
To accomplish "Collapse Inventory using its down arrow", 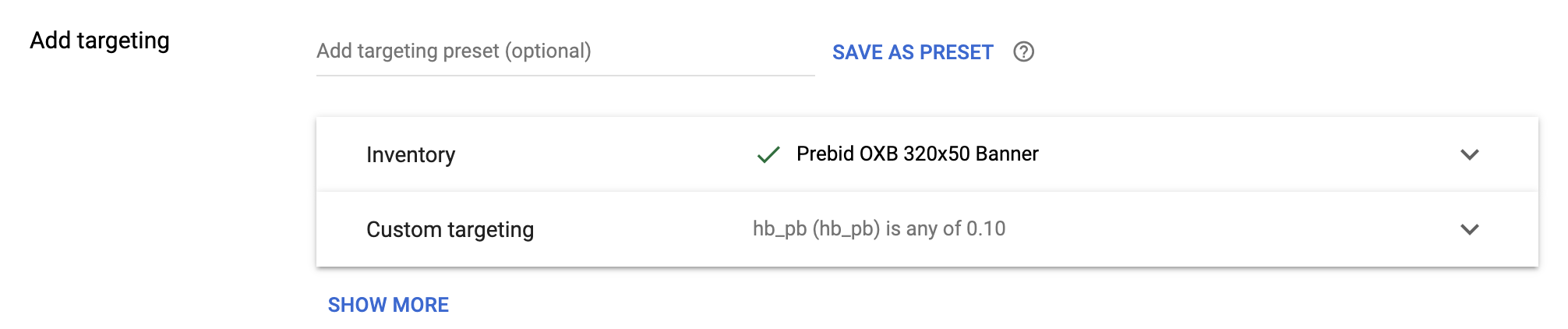I will tap(1469, 154).
